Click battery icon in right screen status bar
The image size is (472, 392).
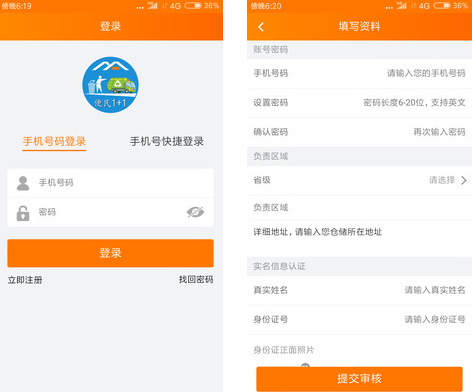click(442, 6)
